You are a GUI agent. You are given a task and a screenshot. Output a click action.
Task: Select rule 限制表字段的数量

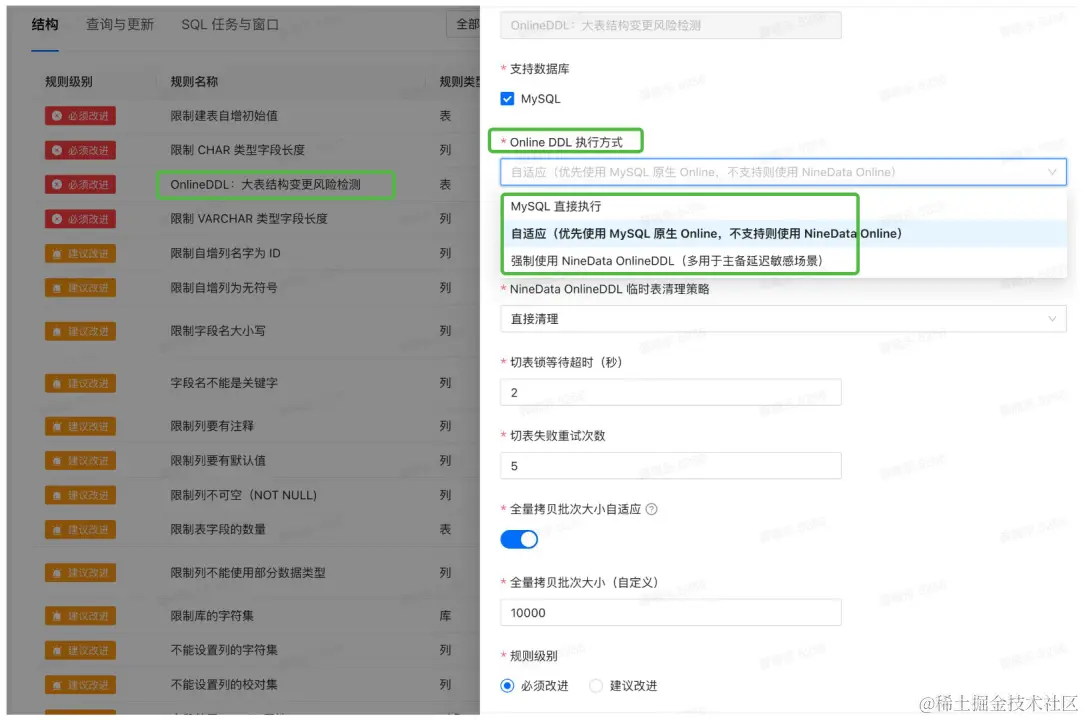(217, 529)
